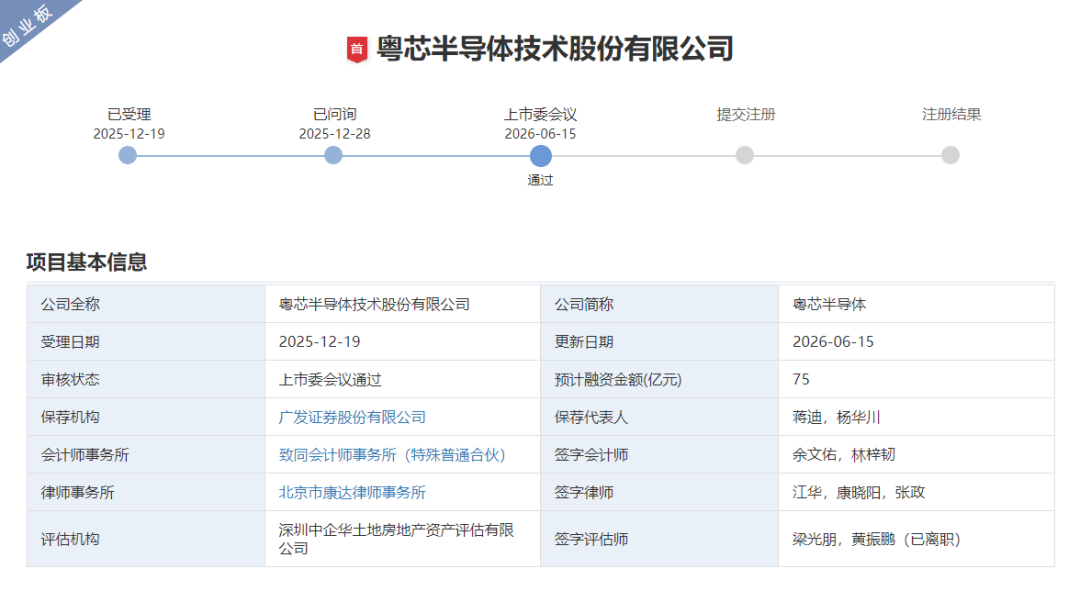Click the 公司简称 label cell
Viewport: 1080px width, 591px height.
point(660,304)
